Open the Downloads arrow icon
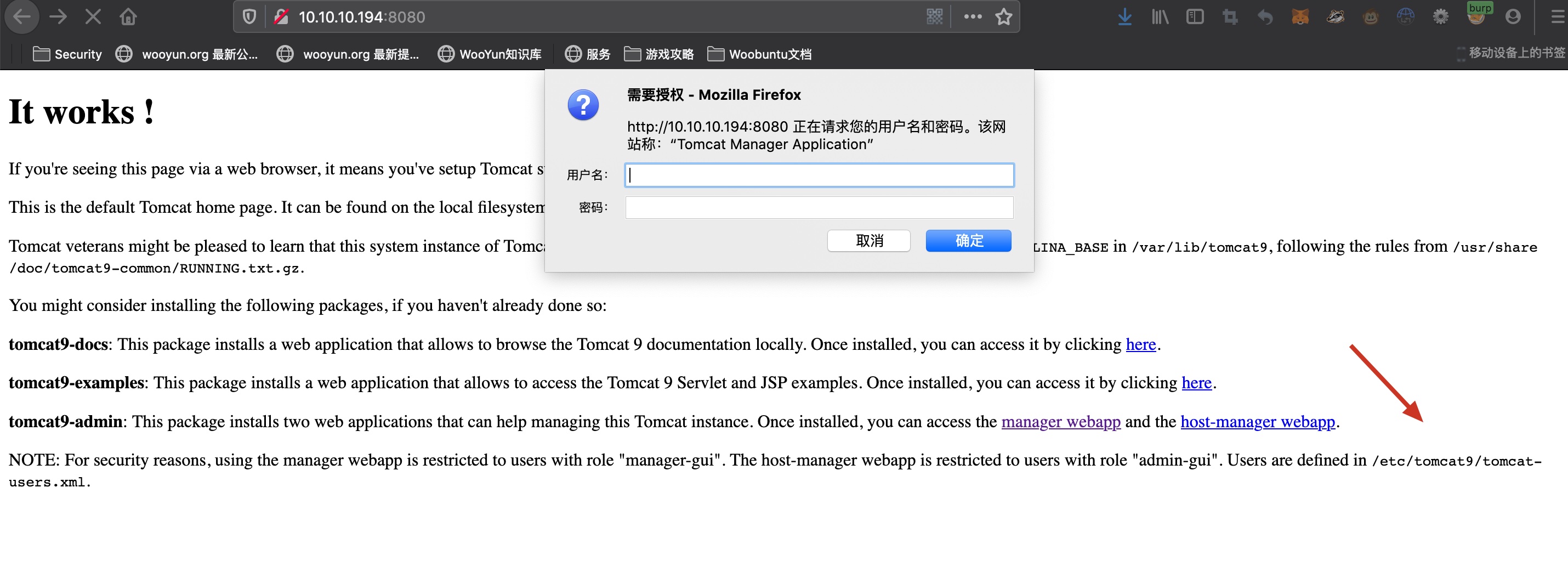This screenshot has height=578, width=1568. 1125,17
